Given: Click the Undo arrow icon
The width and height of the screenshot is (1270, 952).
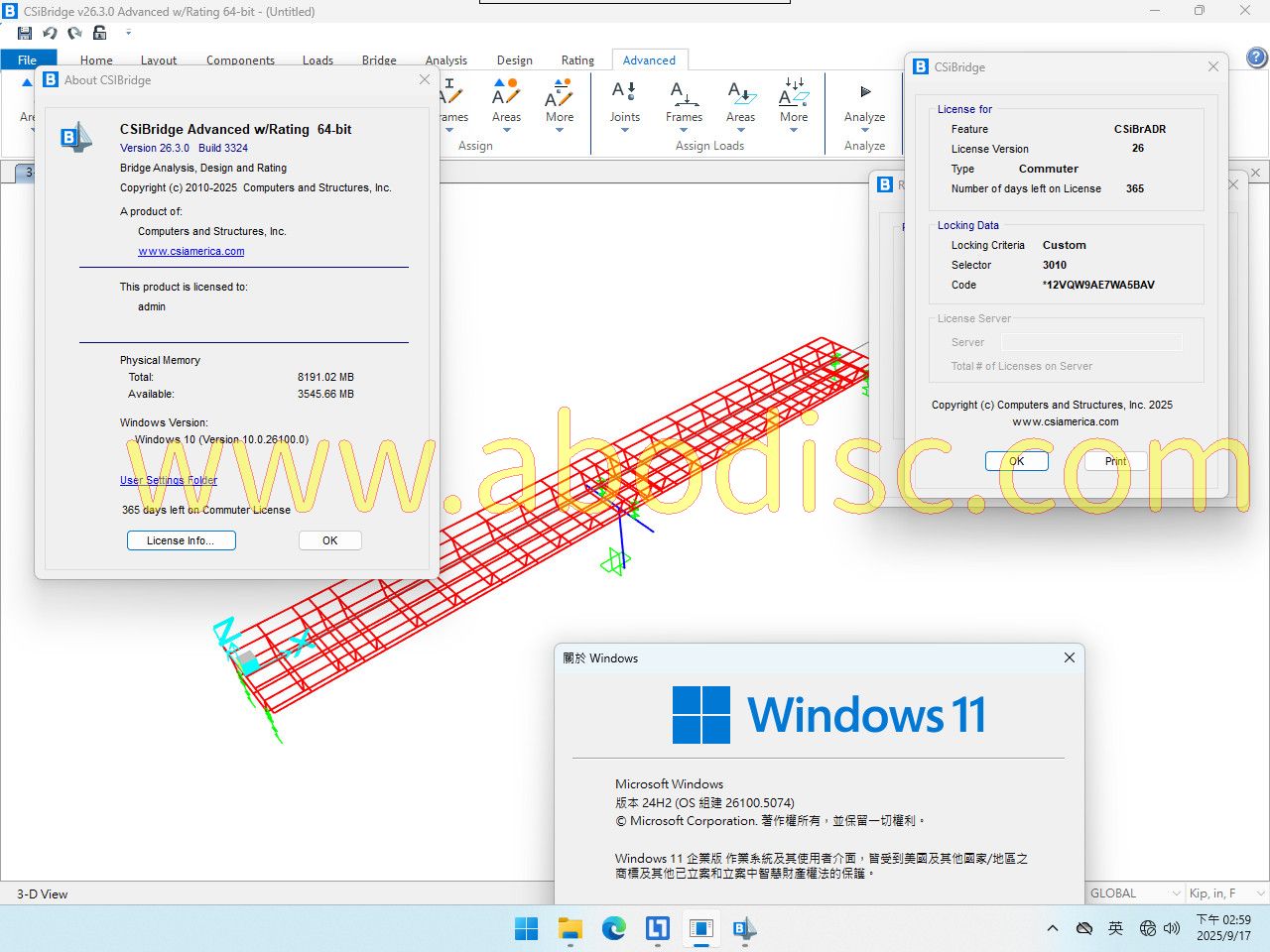Looking at the screenshot, I should tap(50, 33).
